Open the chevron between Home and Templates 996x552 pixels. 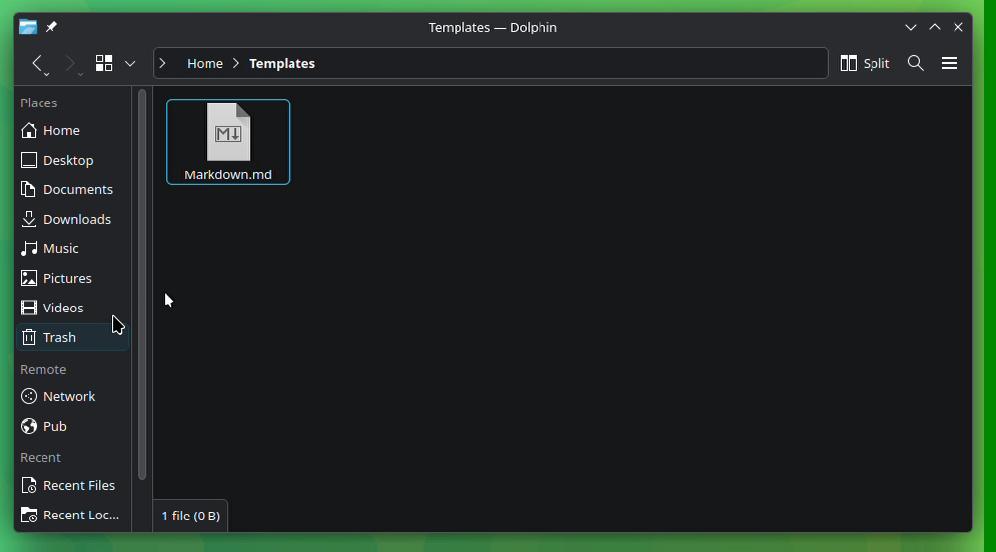[236, 64]
